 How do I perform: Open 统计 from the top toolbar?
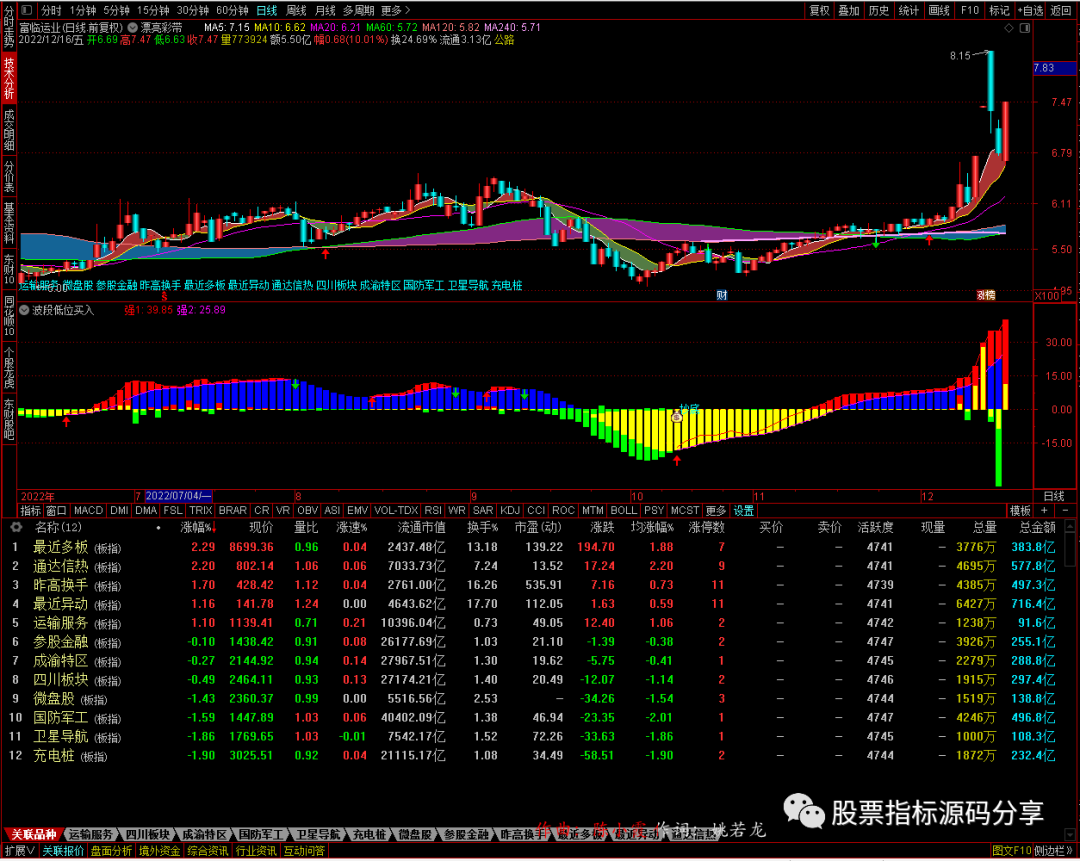pyautogui.click(x=908, y=10)
